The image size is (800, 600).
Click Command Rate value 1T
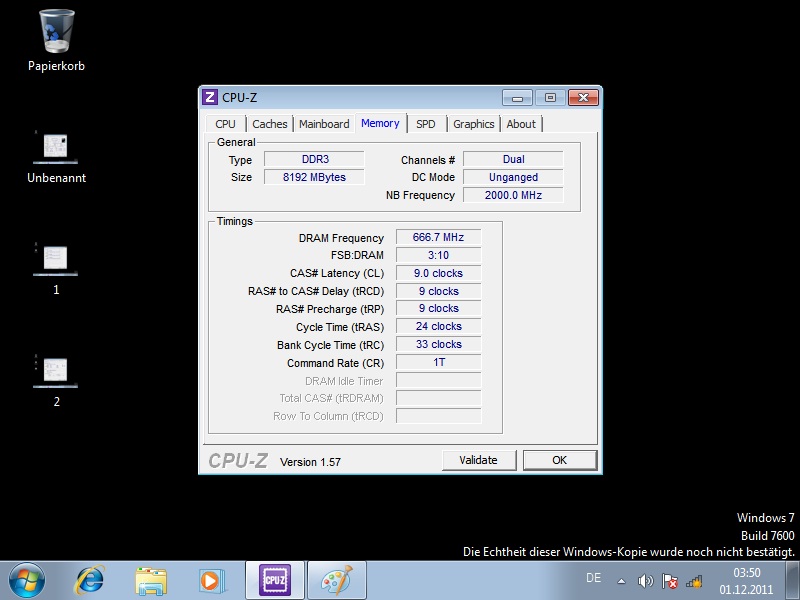click(438, 362)
